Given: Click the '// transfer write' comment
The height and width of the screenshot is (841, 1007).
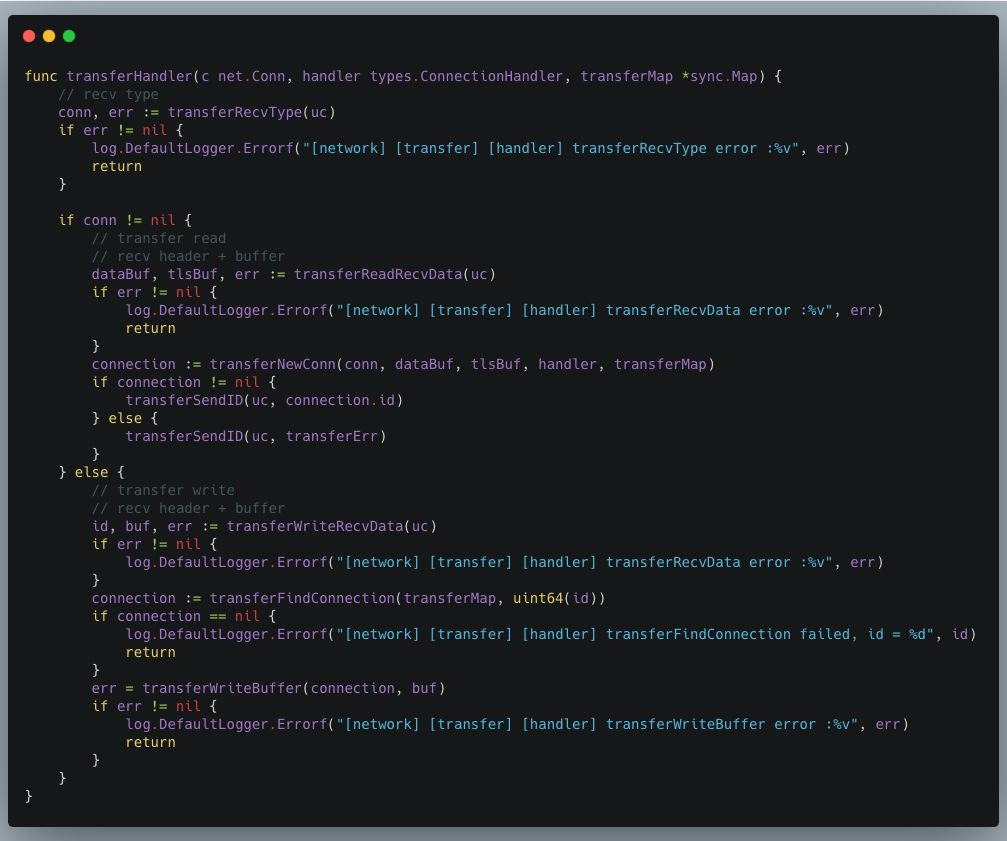Looking at the screenshot, I should 162,490.
